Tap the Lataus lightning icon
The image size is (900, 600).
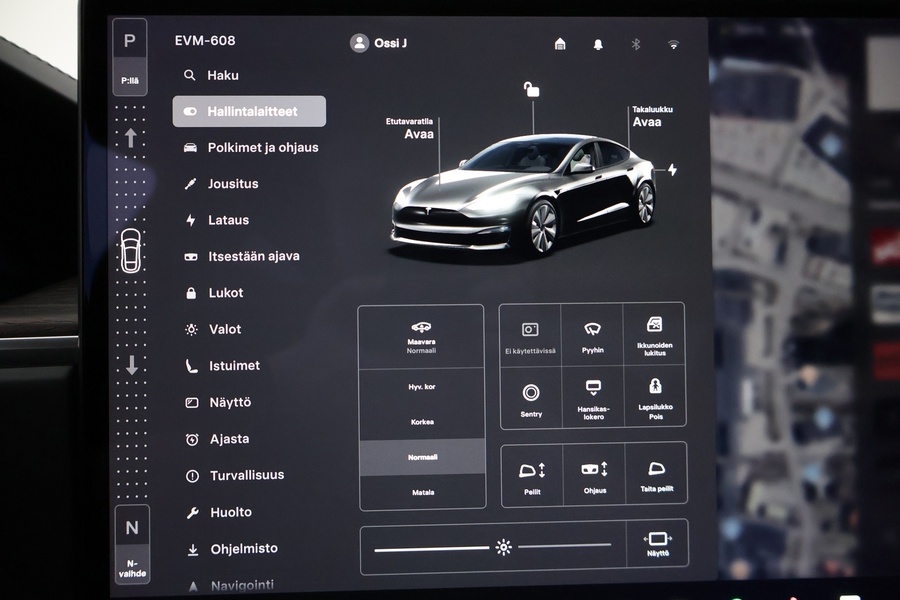point(191,220)
